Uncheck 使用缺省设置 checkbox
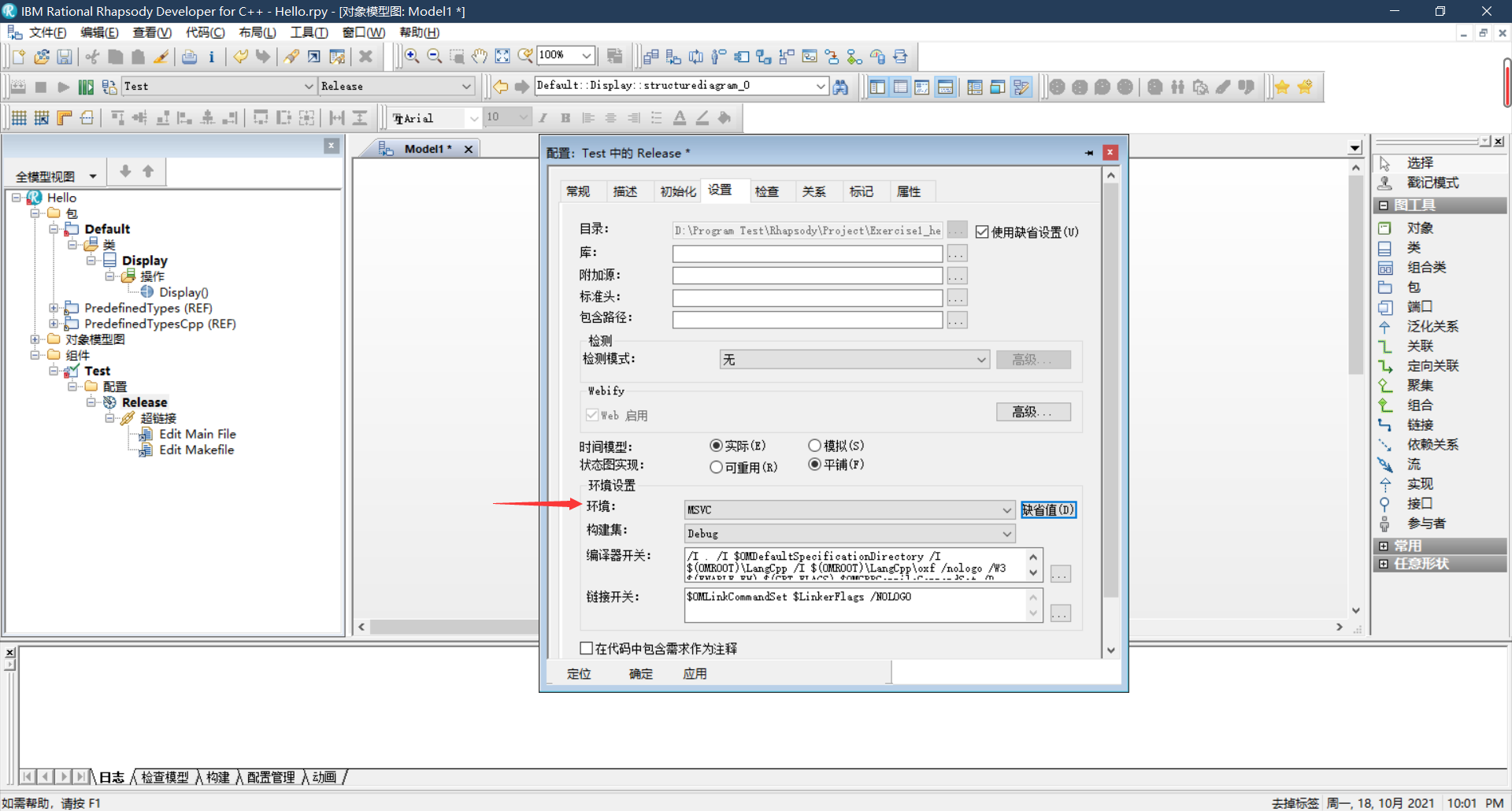 coord(982,231)
